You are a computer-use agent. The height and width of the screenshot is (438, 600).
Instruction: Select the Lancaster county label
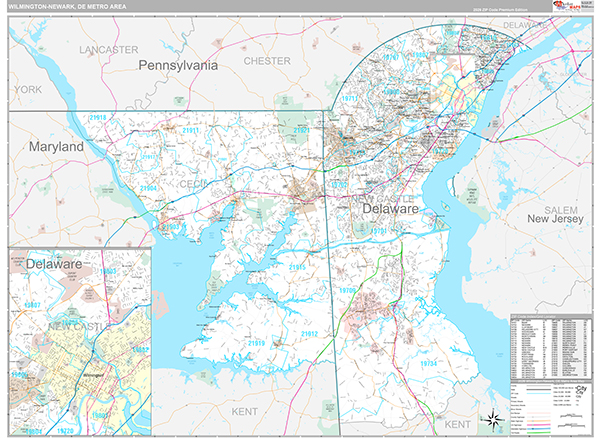[x=109, y=49]
